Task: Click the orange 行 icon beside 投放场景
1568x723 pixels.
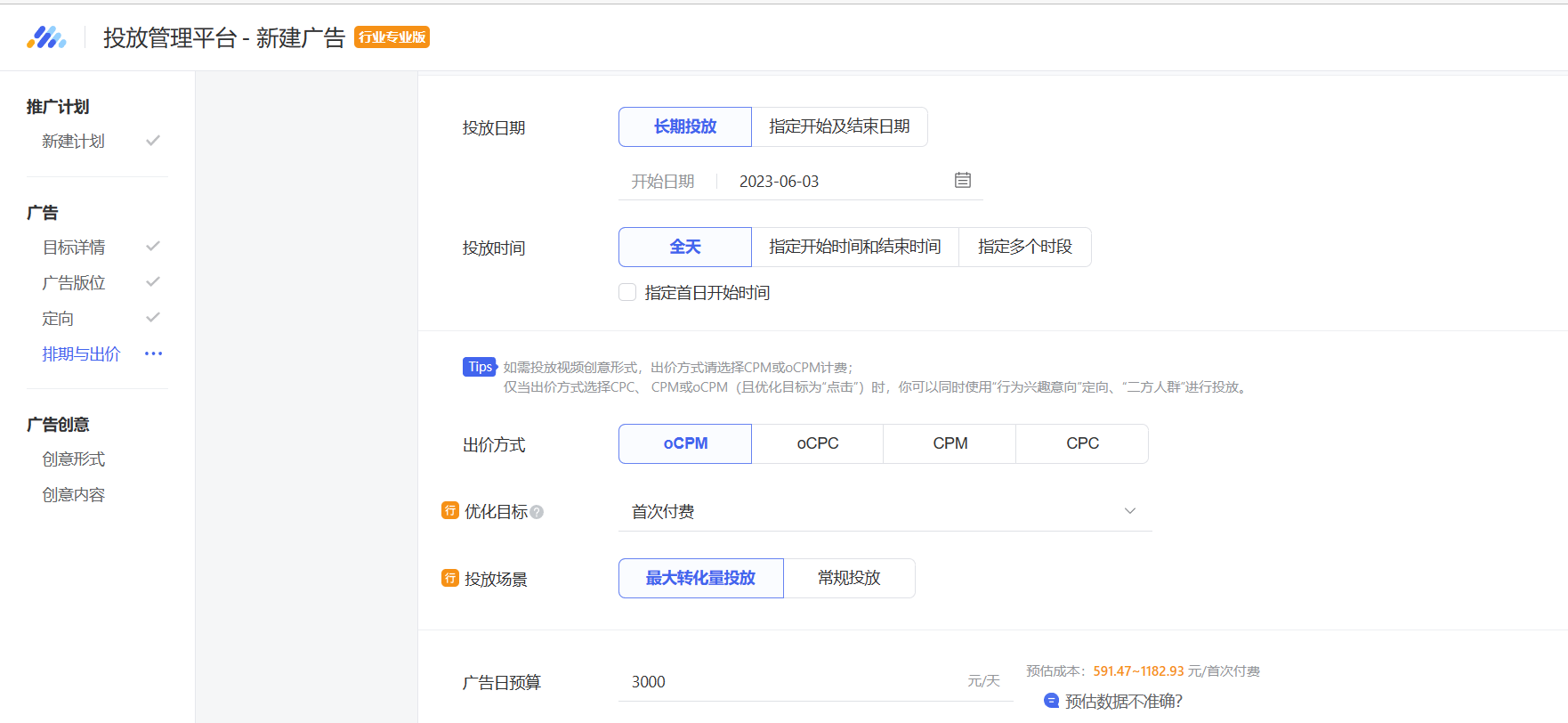Action: click(450, 578)
